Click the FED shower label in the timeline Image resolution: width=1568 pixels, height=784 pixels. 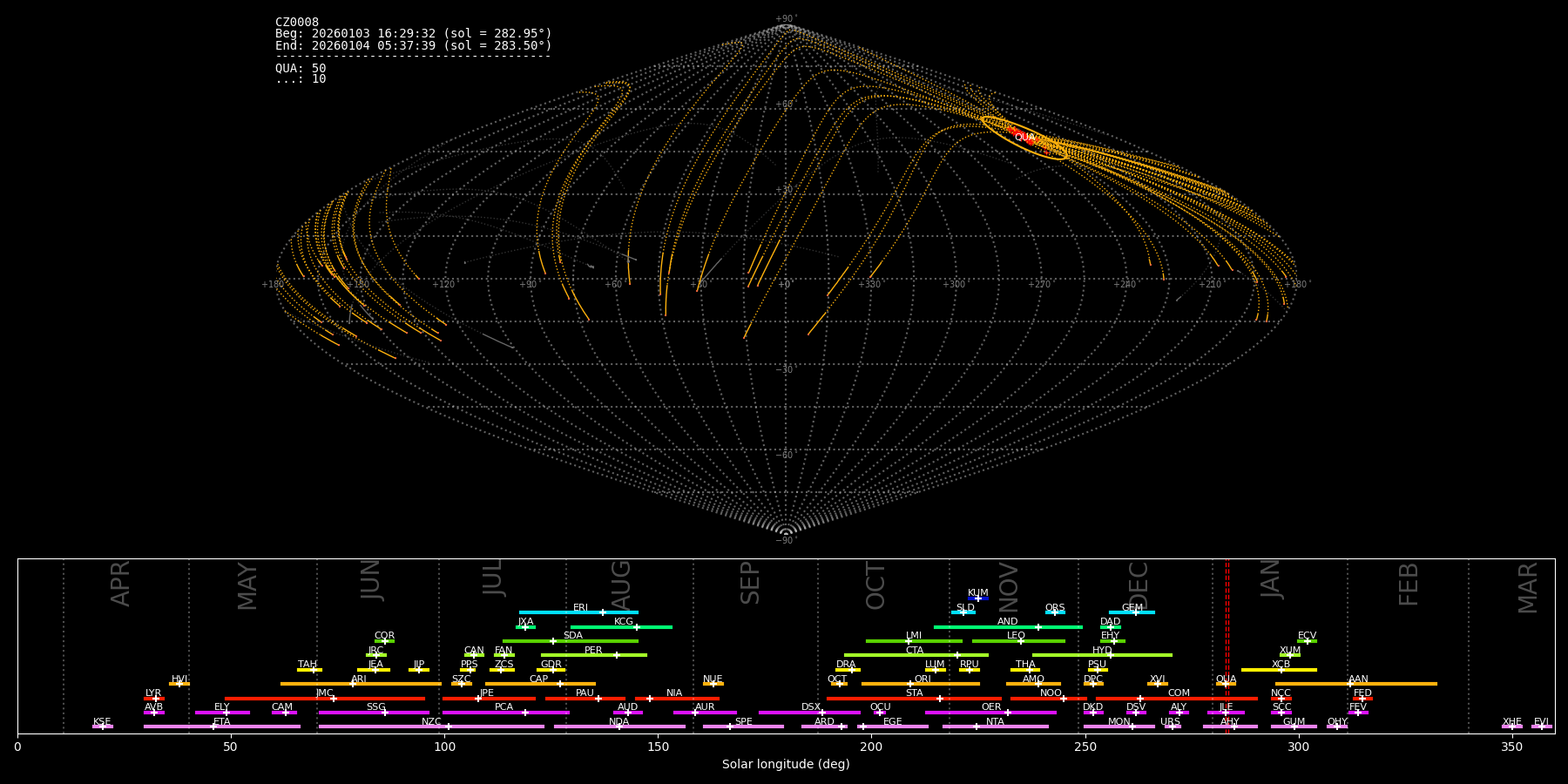1362,693
